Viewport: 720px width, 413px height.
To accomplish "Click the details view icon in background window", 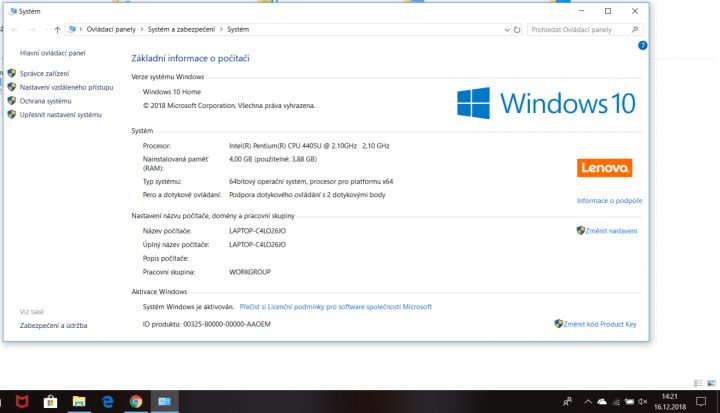I will coord(698,383).
